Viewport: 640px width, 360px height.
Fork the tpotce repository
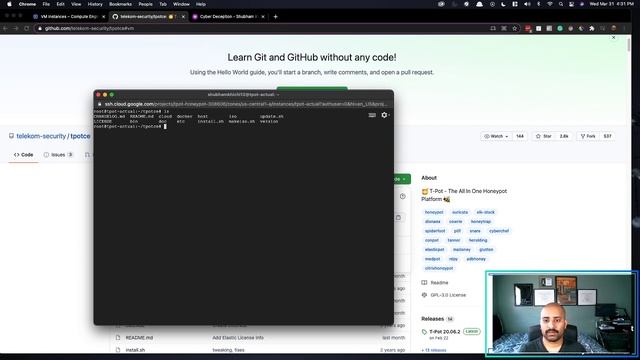[588, 136]
